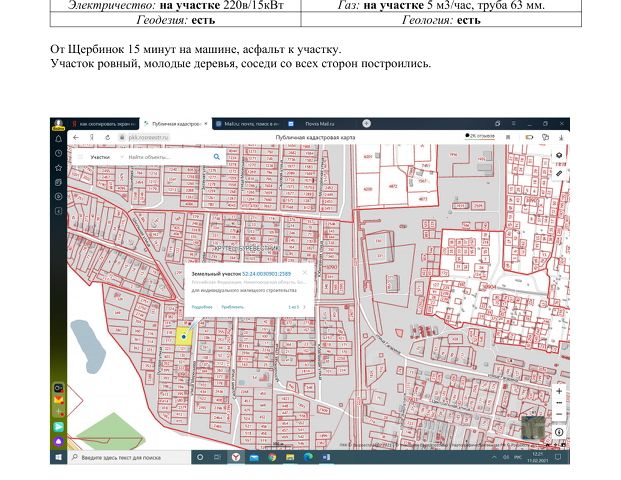This screenshot has height=480, width=621.
Task: Open history clock icon in sidebar
Action: pos(58,153)
